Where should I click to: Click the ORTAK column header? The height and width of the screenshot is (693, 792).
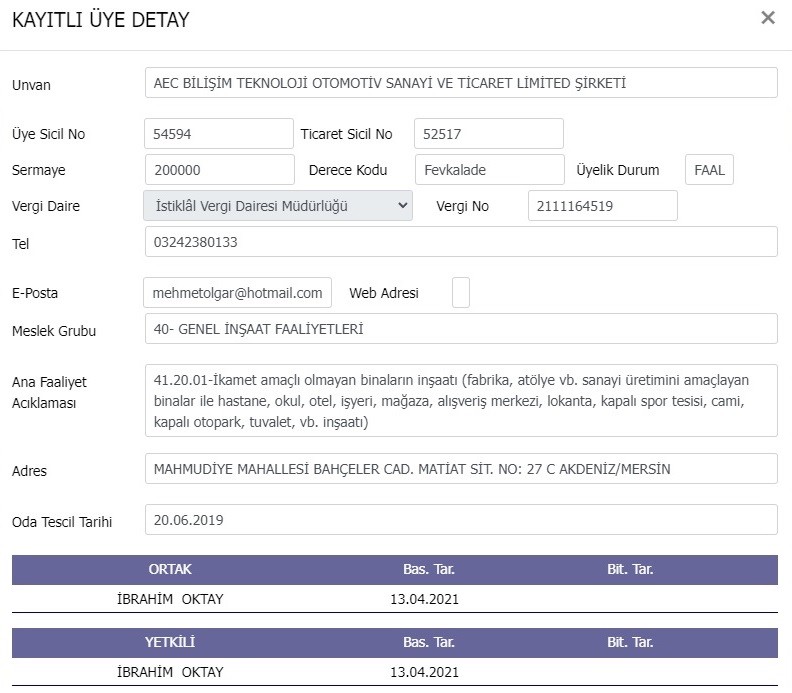click(170, 569)
